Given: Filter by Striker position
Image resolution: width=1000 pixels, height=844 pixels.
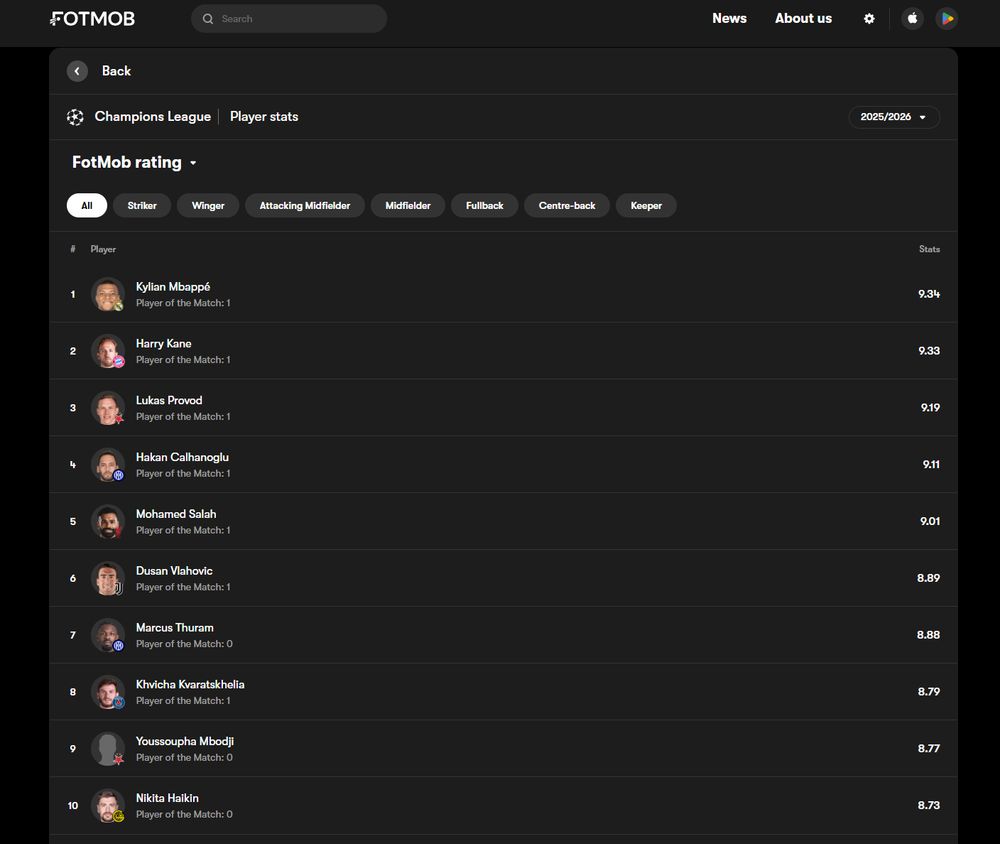Looking at the screenshot, I should pos(142,205).
